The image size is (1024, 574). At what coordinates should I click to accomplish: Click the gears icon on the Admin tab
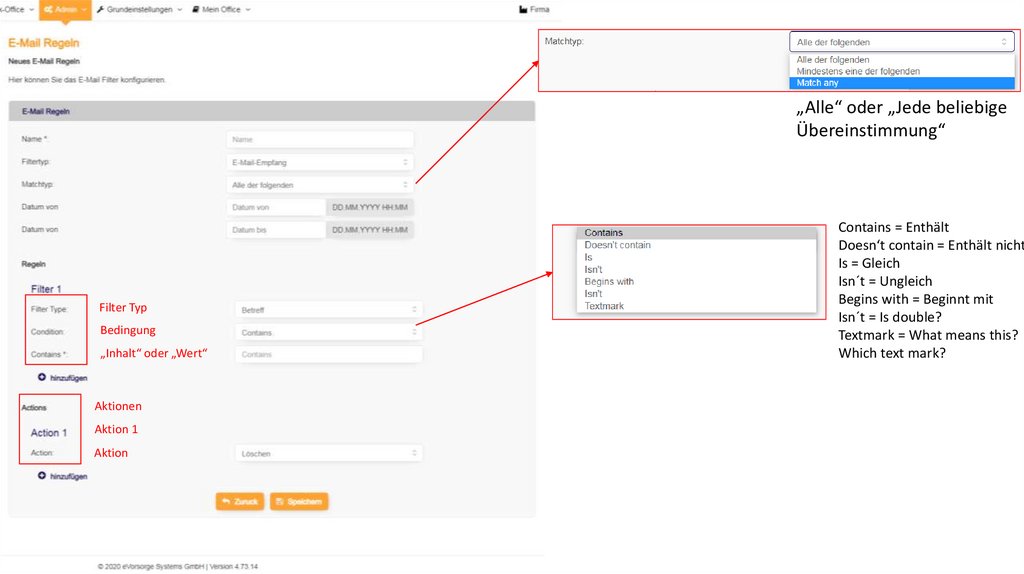49,9
